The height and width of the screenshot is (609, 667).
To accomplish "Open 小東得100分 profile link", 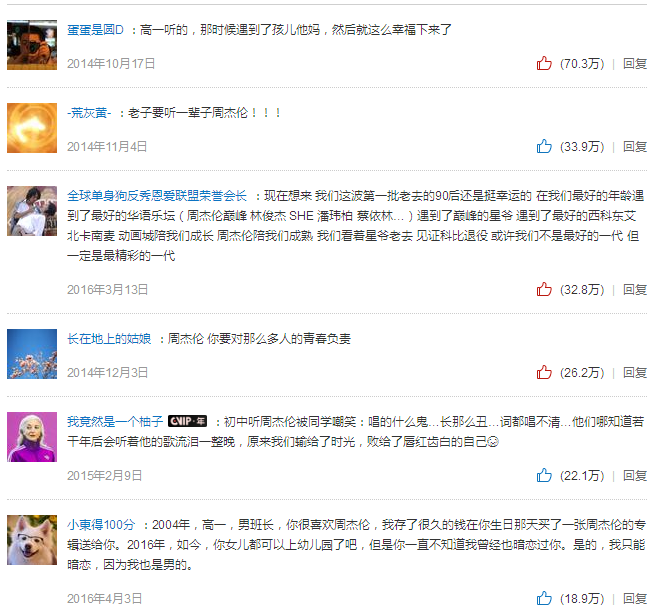I will (101, 524).
